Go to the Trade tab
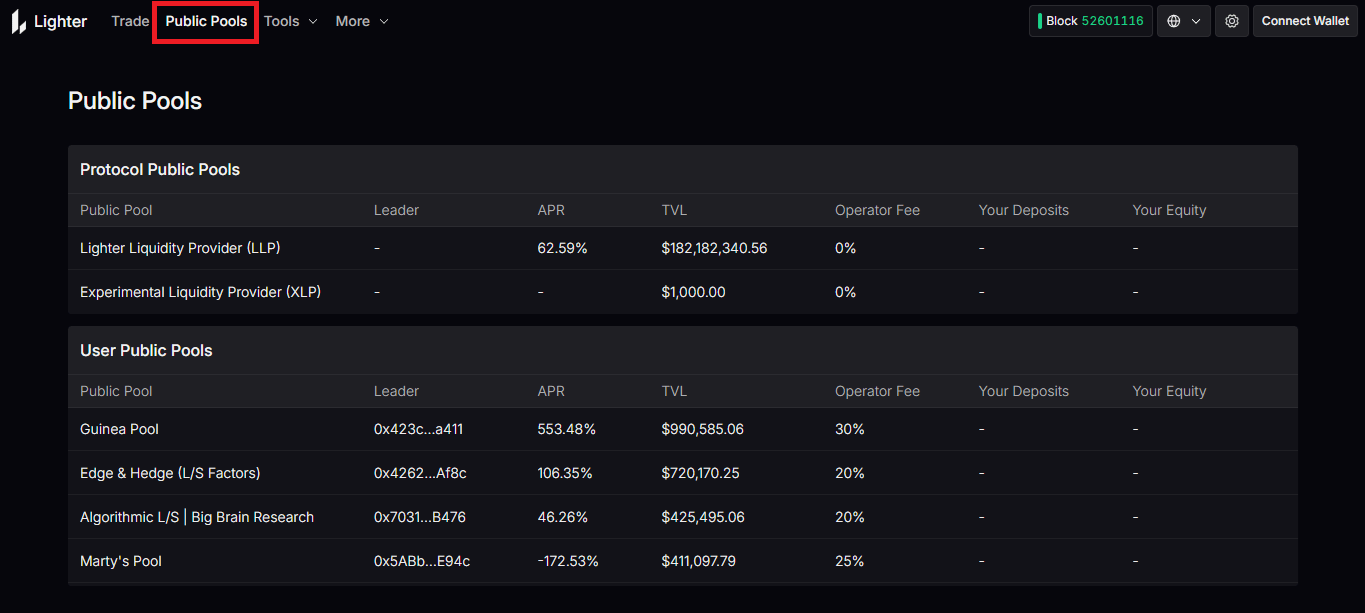This screenshot has height=613, width=1365. pos(130,21)
